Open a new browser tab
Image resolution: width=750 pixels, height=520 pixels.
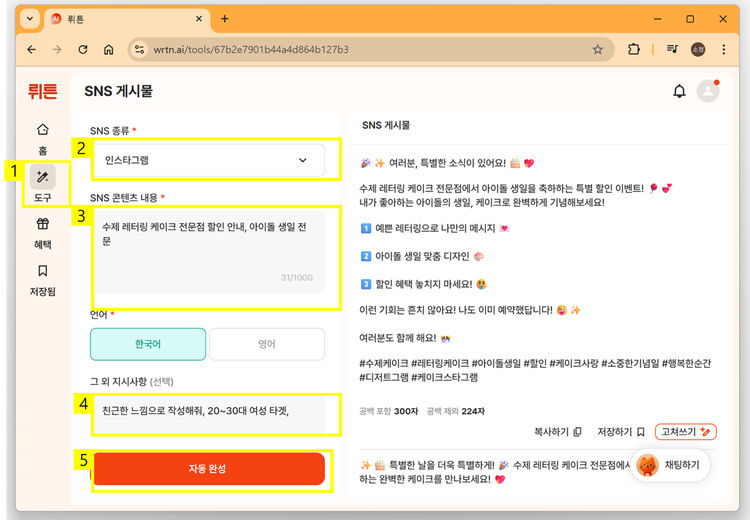pos(224,19)
